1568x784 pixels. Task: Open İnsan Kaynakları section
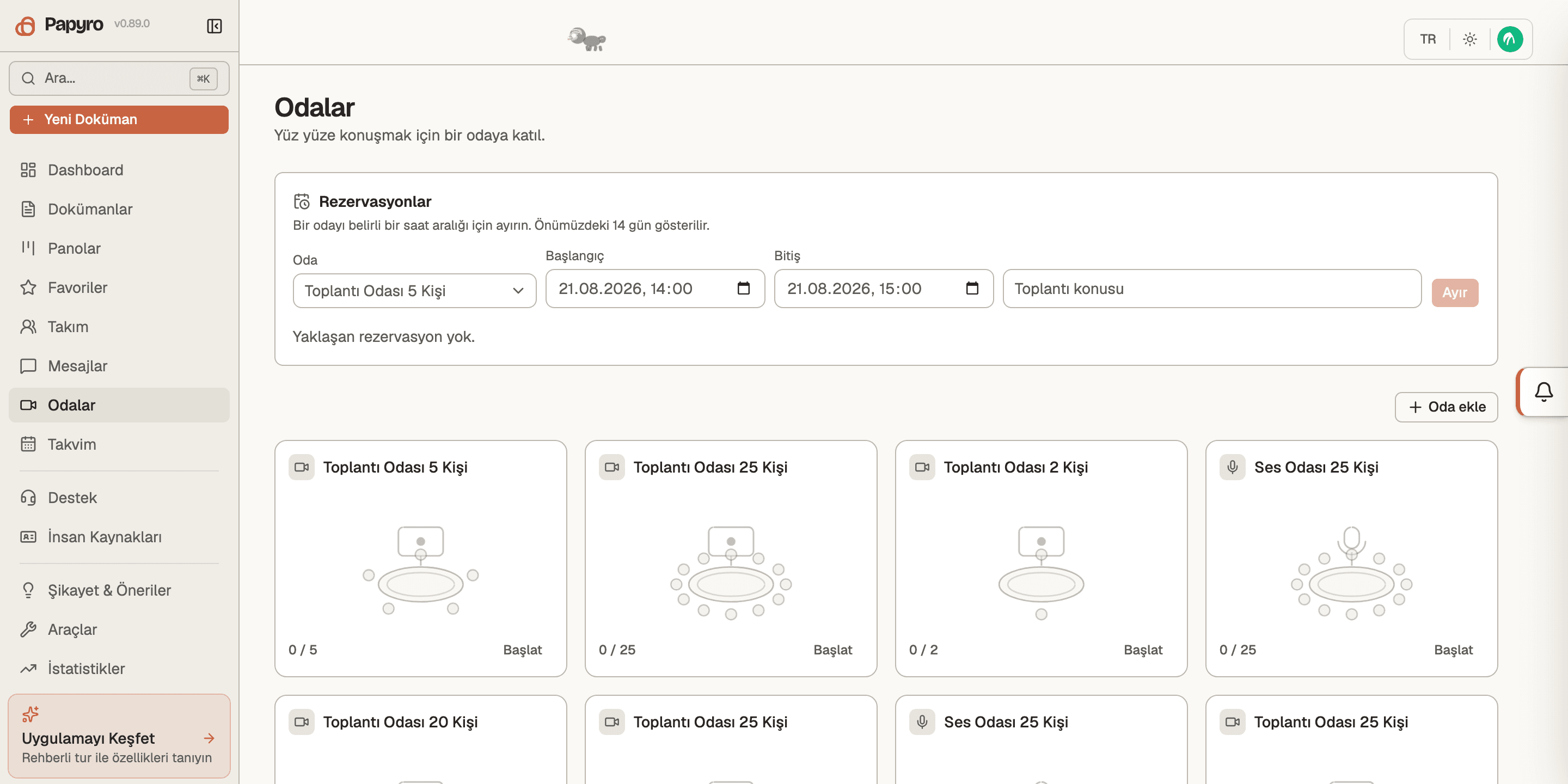[119, 537]
